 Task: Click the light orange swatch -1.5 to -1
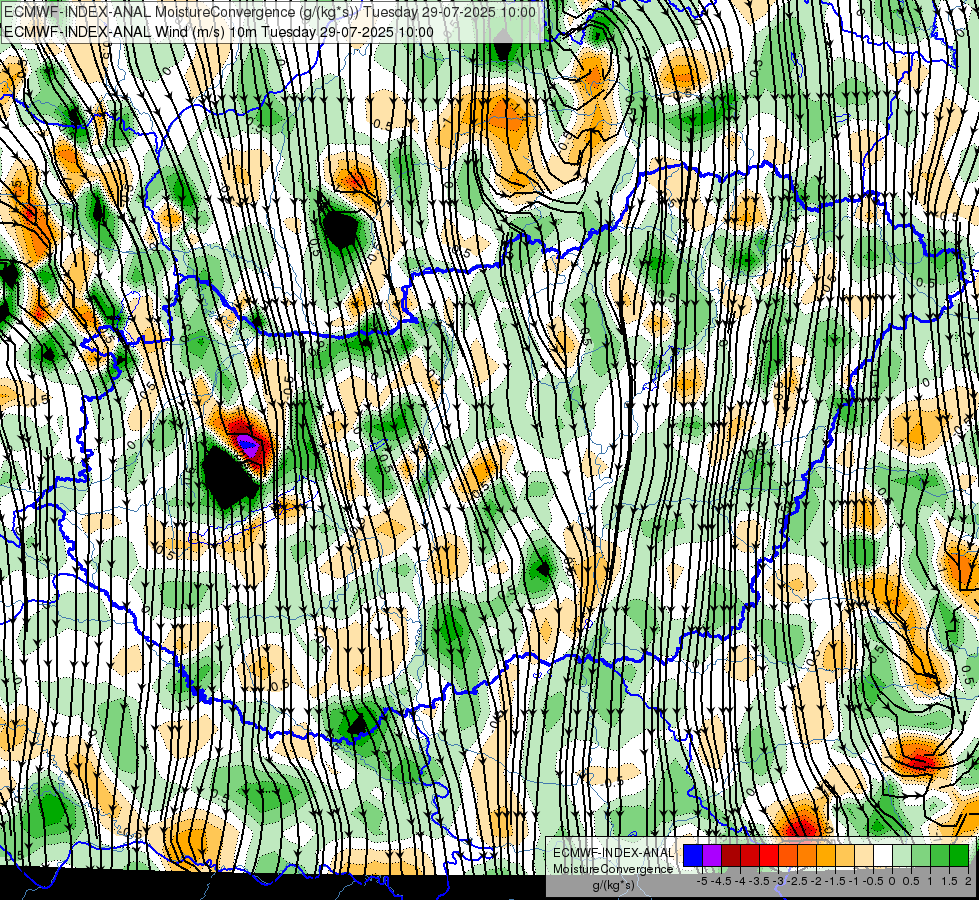pos(845,855)
